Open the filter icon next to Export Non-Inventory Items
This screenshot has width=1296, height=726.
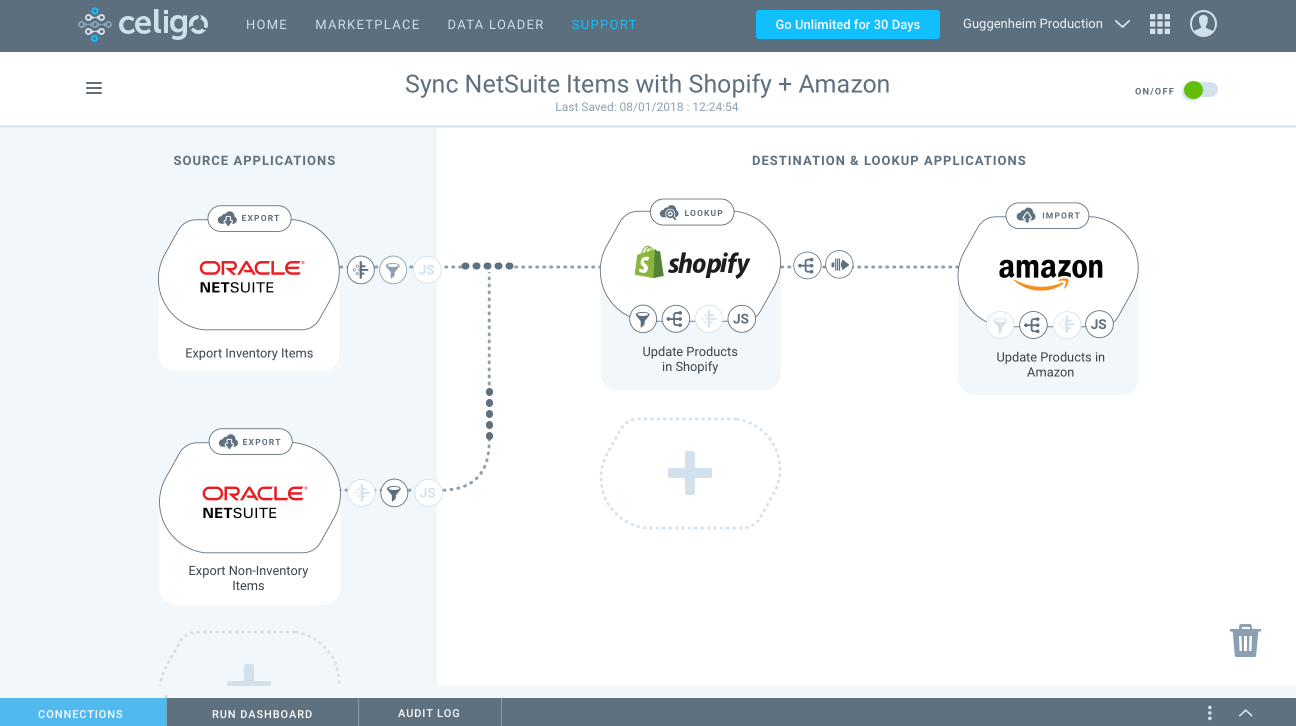[x=395, y=492]
